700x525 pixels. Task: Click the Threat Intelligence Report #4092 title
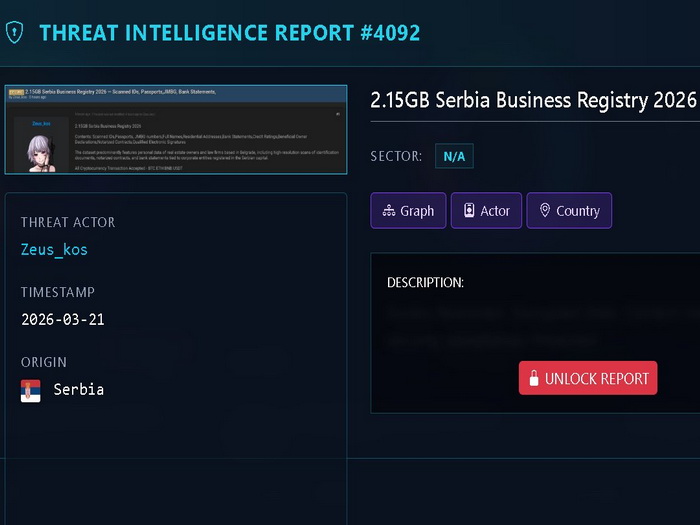click(x=229, y=32)
